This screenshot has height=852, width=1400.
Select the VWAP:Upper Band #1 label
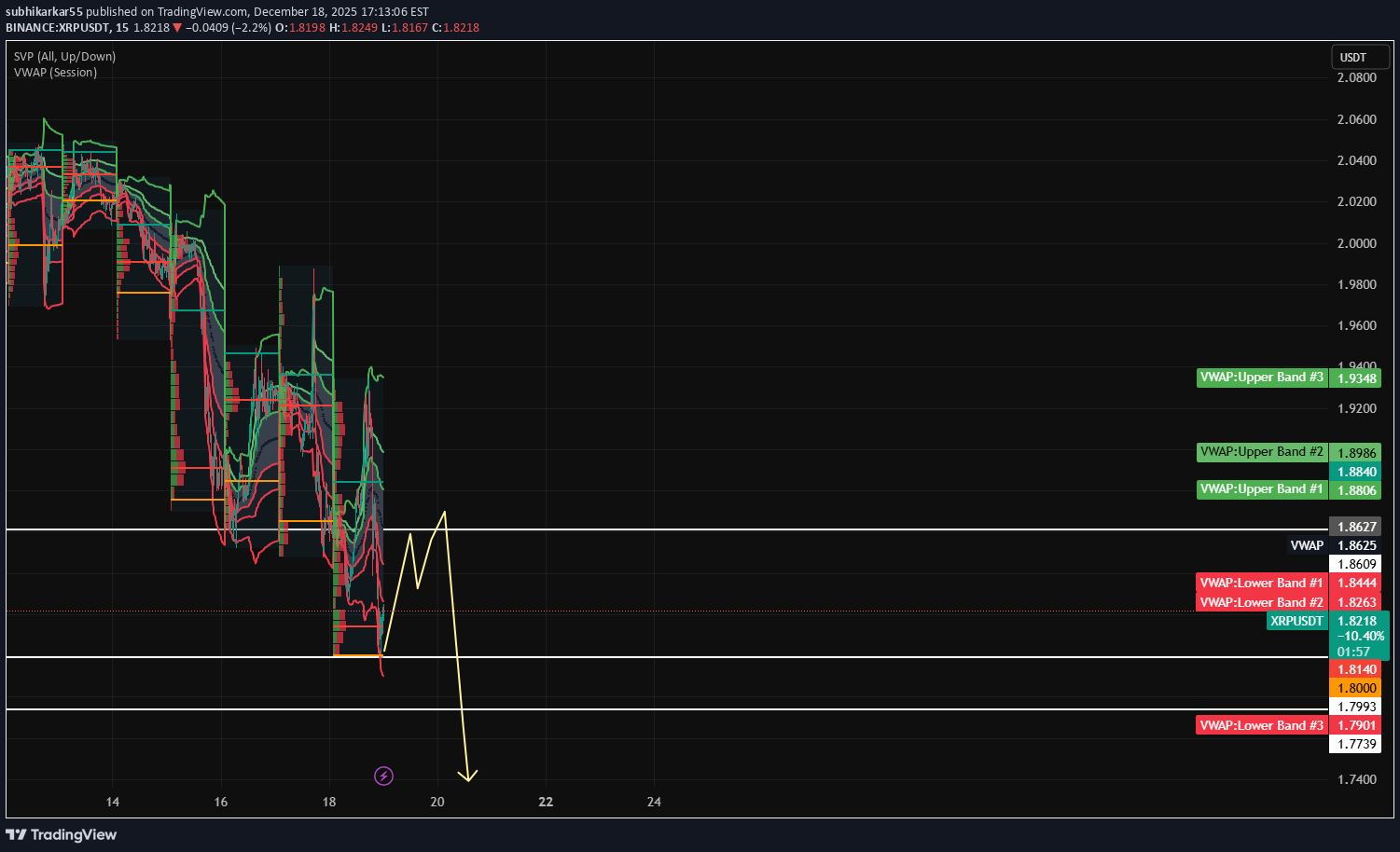pyautogui.click(x=1261, y=489)
